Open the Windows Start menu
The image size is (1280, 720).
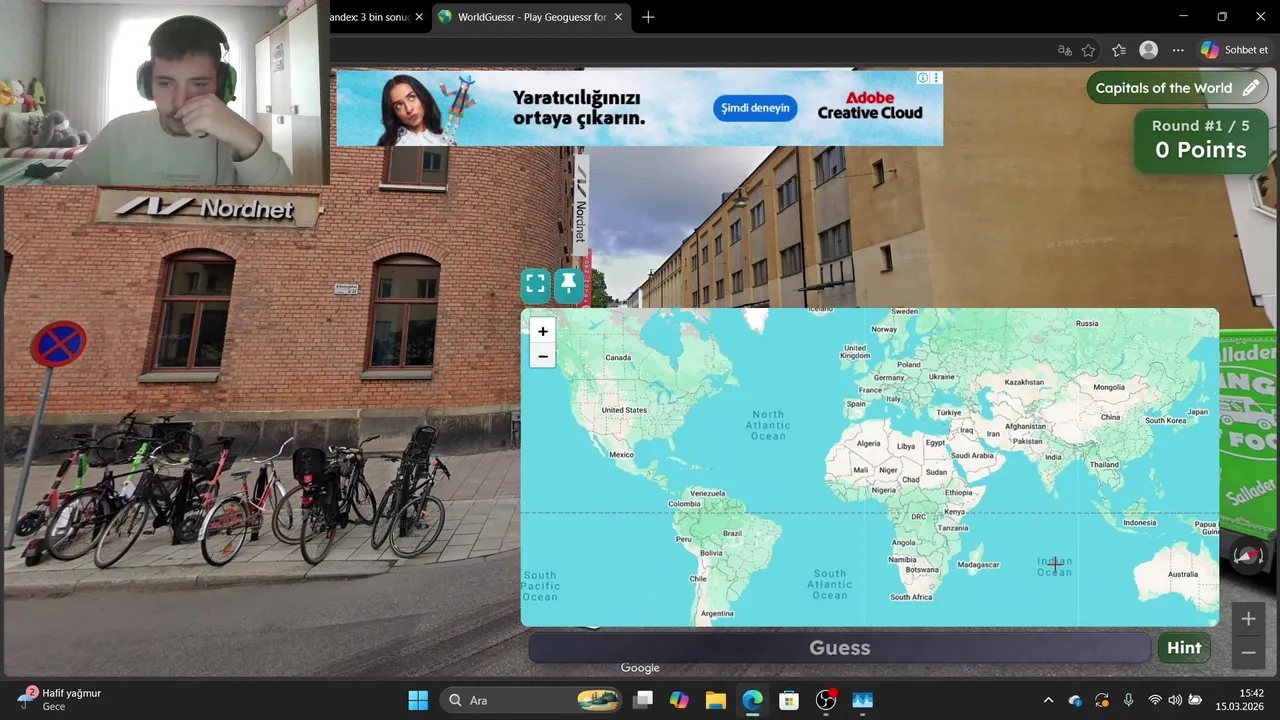tap(418, 700)
